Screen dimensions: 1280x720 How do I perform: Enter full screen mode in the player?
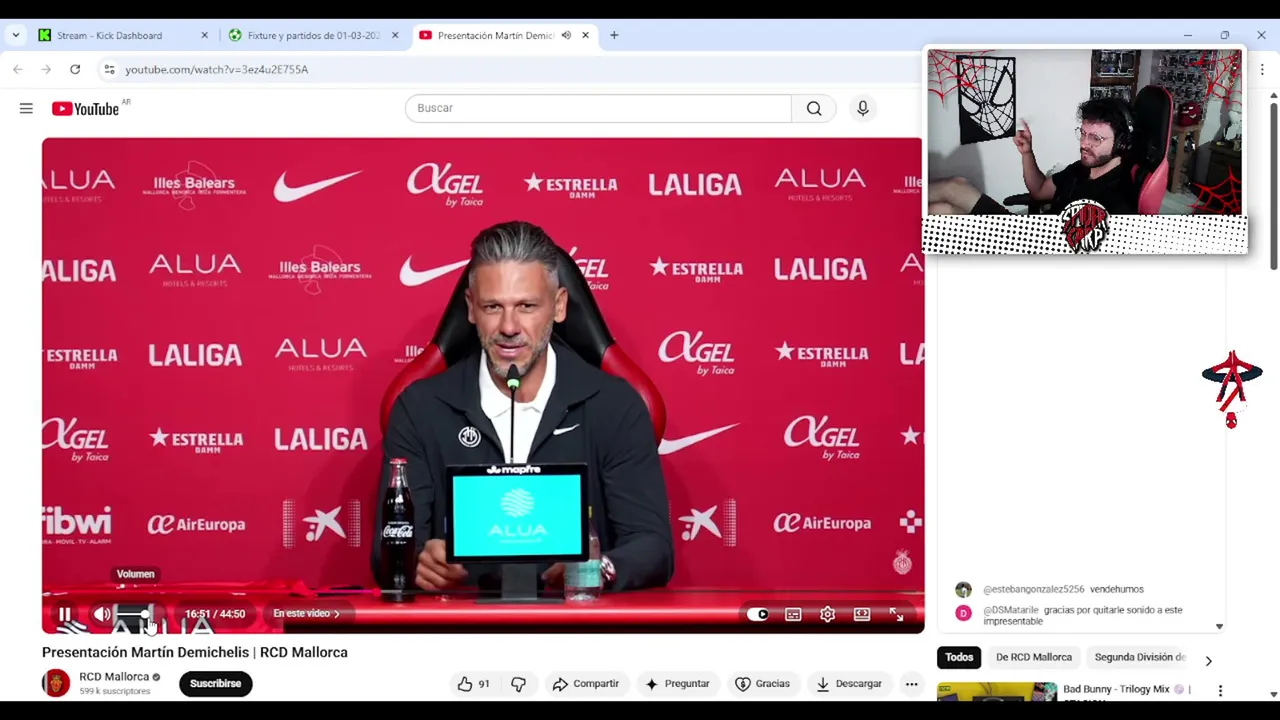[x=897, y=614]
